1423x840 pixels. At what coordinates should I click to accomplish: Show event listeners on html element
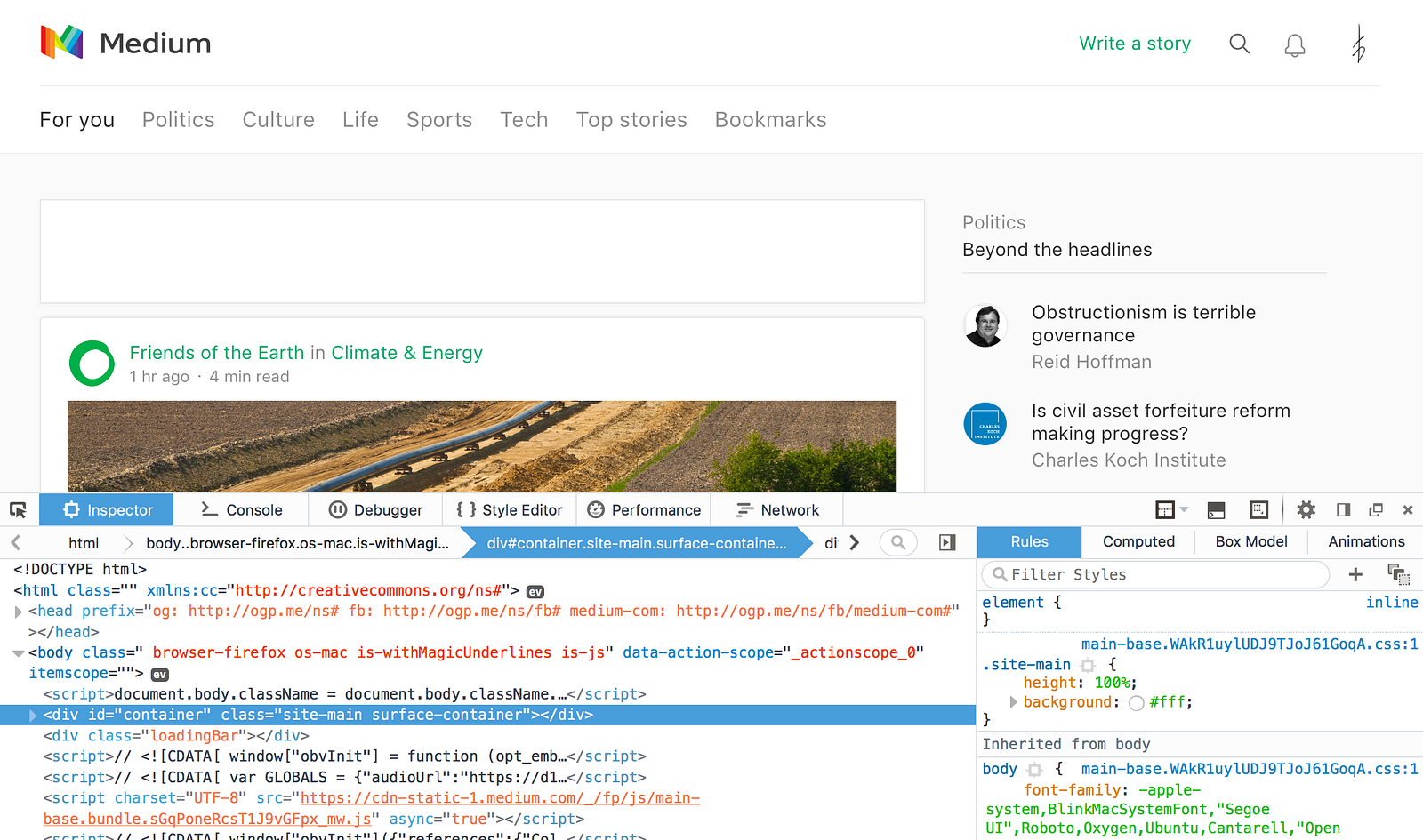[535, 591]
